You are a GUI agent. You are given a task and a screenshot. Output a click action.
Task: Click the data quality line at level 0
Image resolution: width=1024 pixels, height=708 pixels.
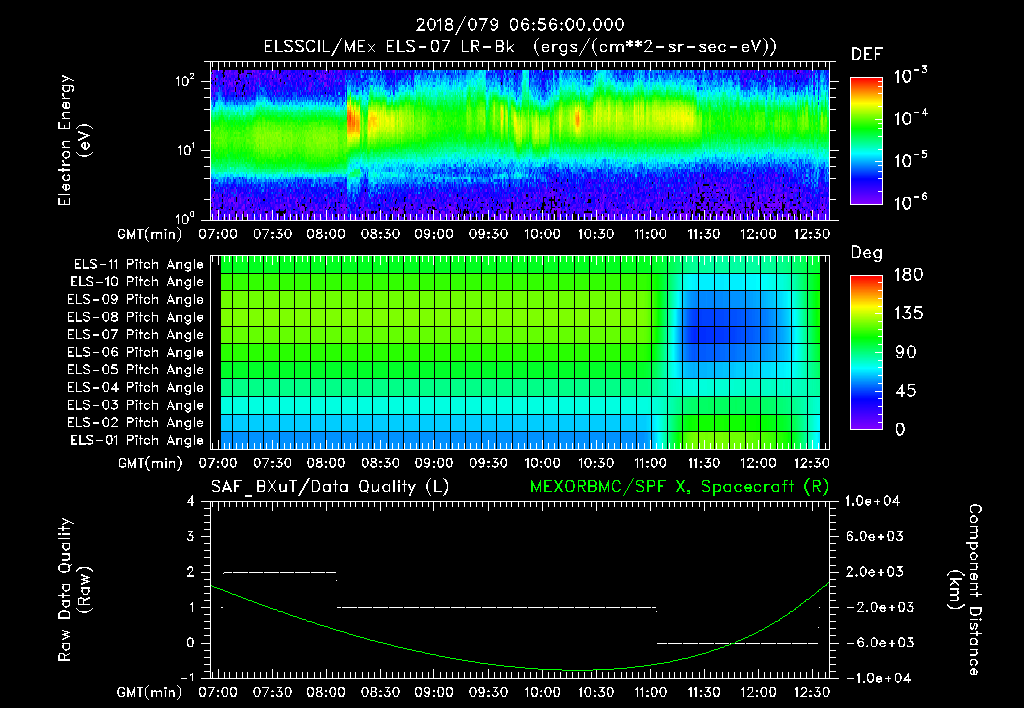[737, 643]
